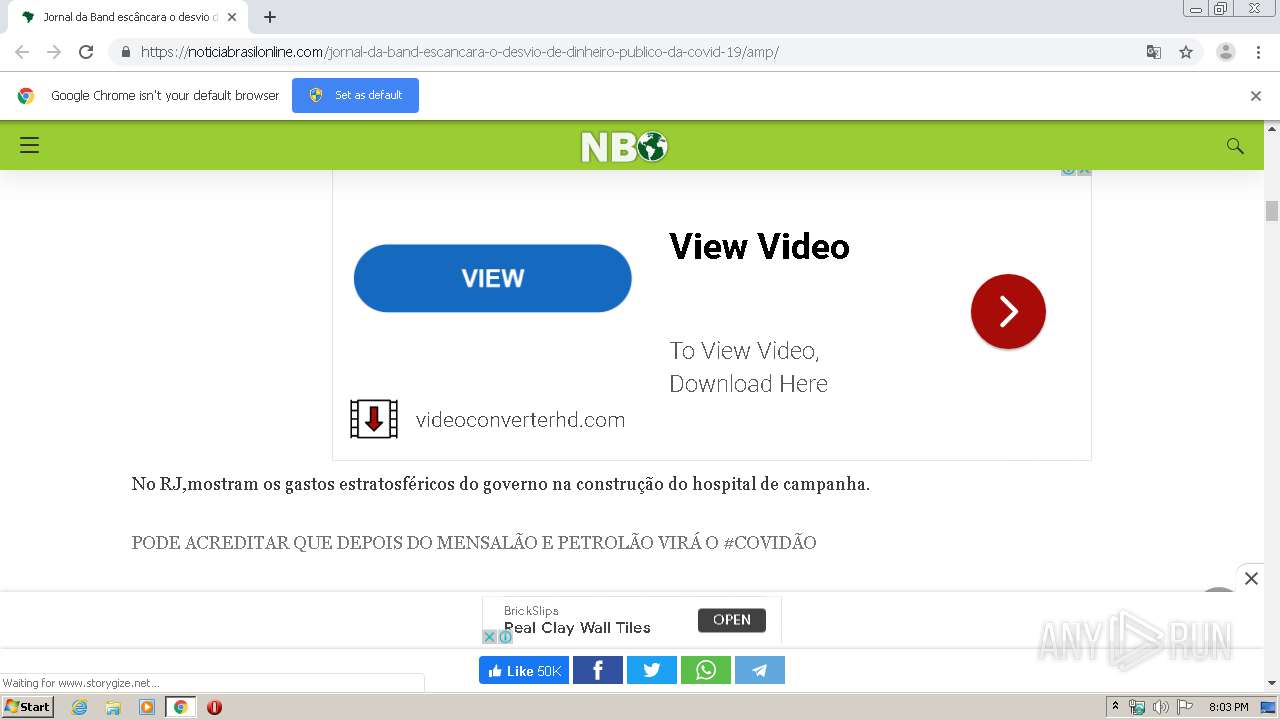Viewport: 1280px width, 720px height.
Task: Open Windows Explorer folder taskbar icon
Action: pyautogui.click(x=113, y=707)
